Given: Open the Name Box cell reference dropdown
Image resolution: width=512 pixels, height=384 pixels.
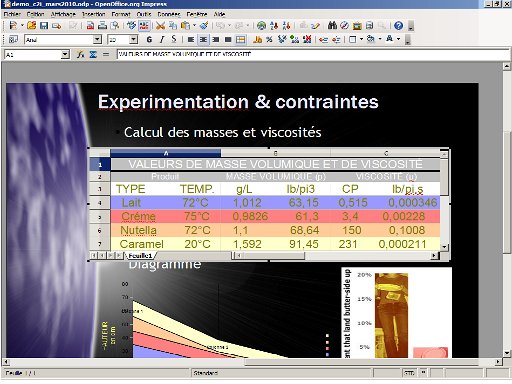Looking at the screenshot, I should tap(65, 54).
